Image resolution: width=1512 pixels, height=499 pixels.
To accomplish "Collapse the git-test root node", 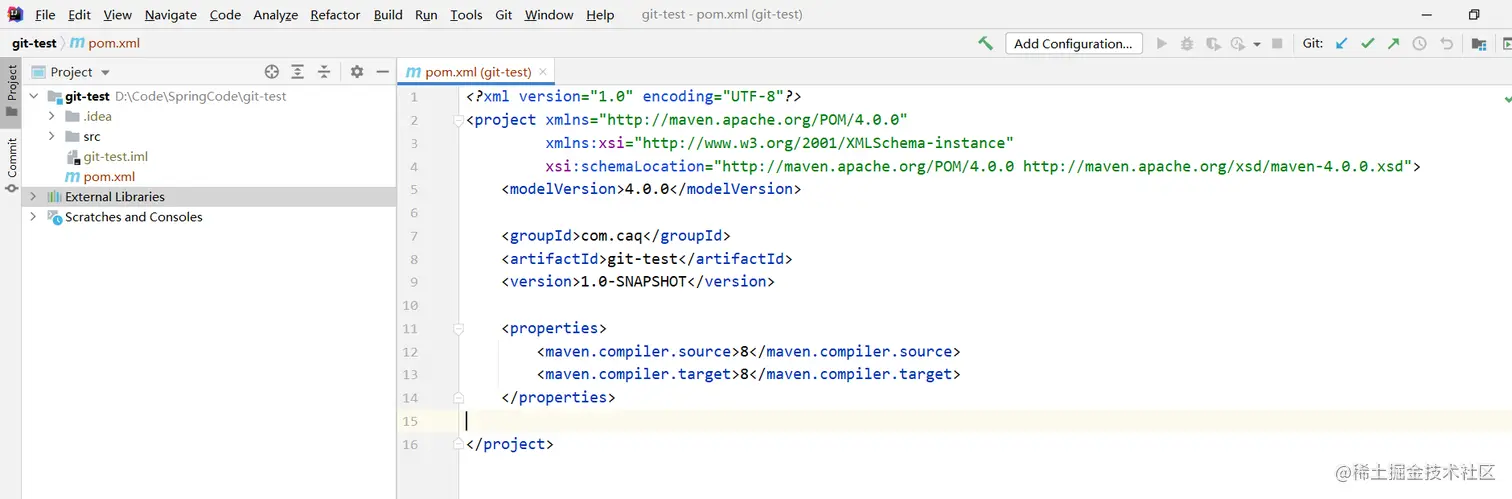I will click(x=34, y=97).
